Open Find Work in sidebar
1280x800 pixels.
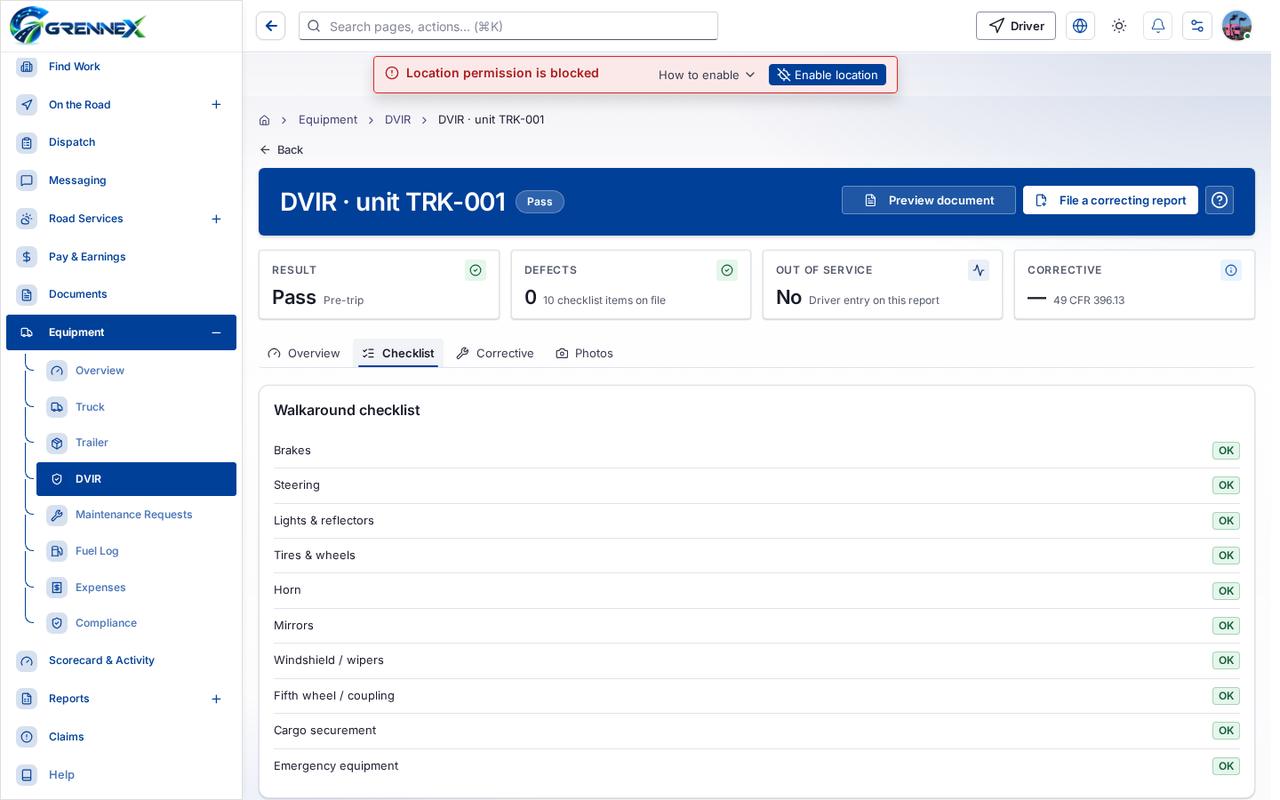point(121,66)
